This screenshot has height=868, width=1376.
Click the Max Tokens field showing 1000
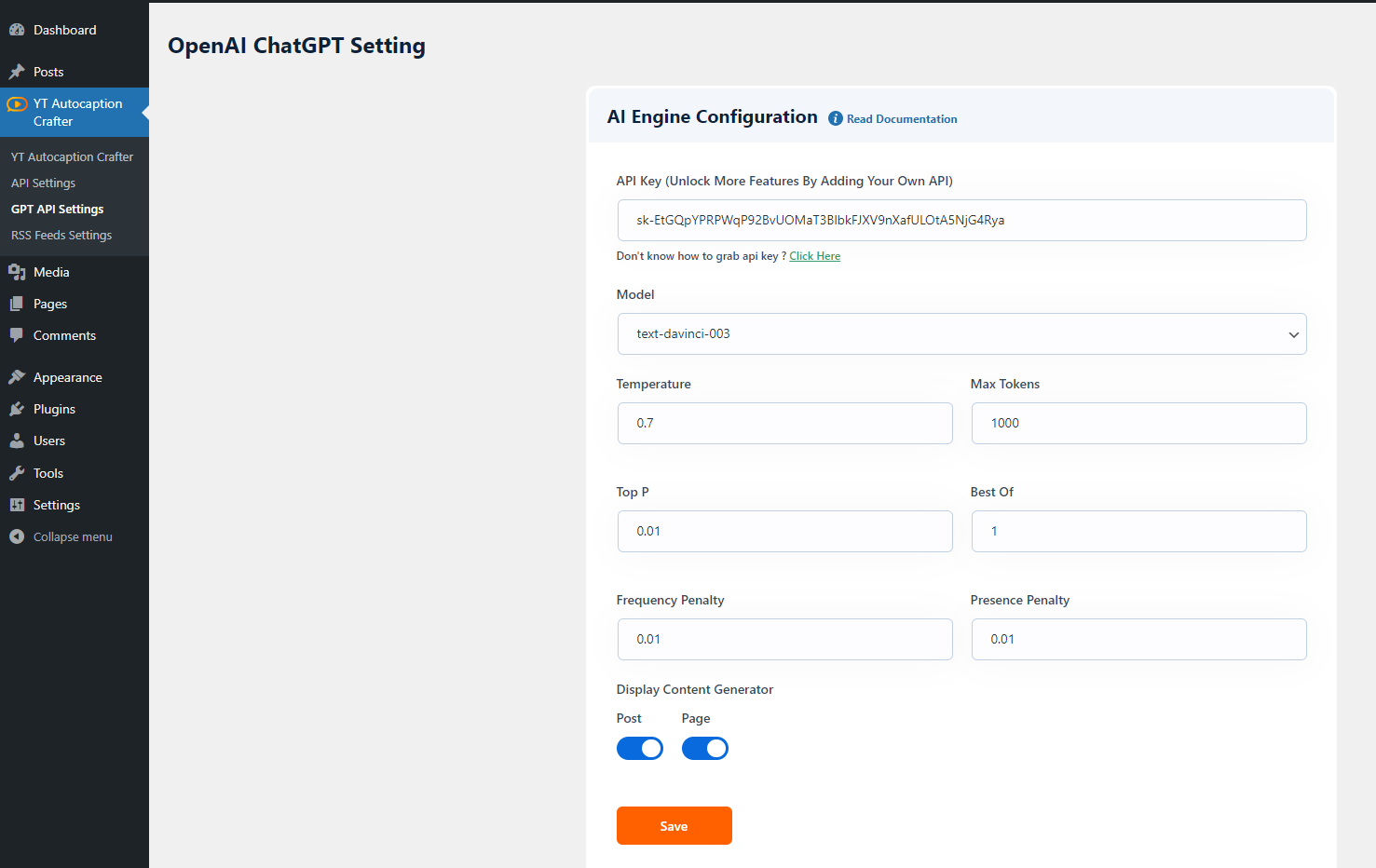coord(1138,424)
